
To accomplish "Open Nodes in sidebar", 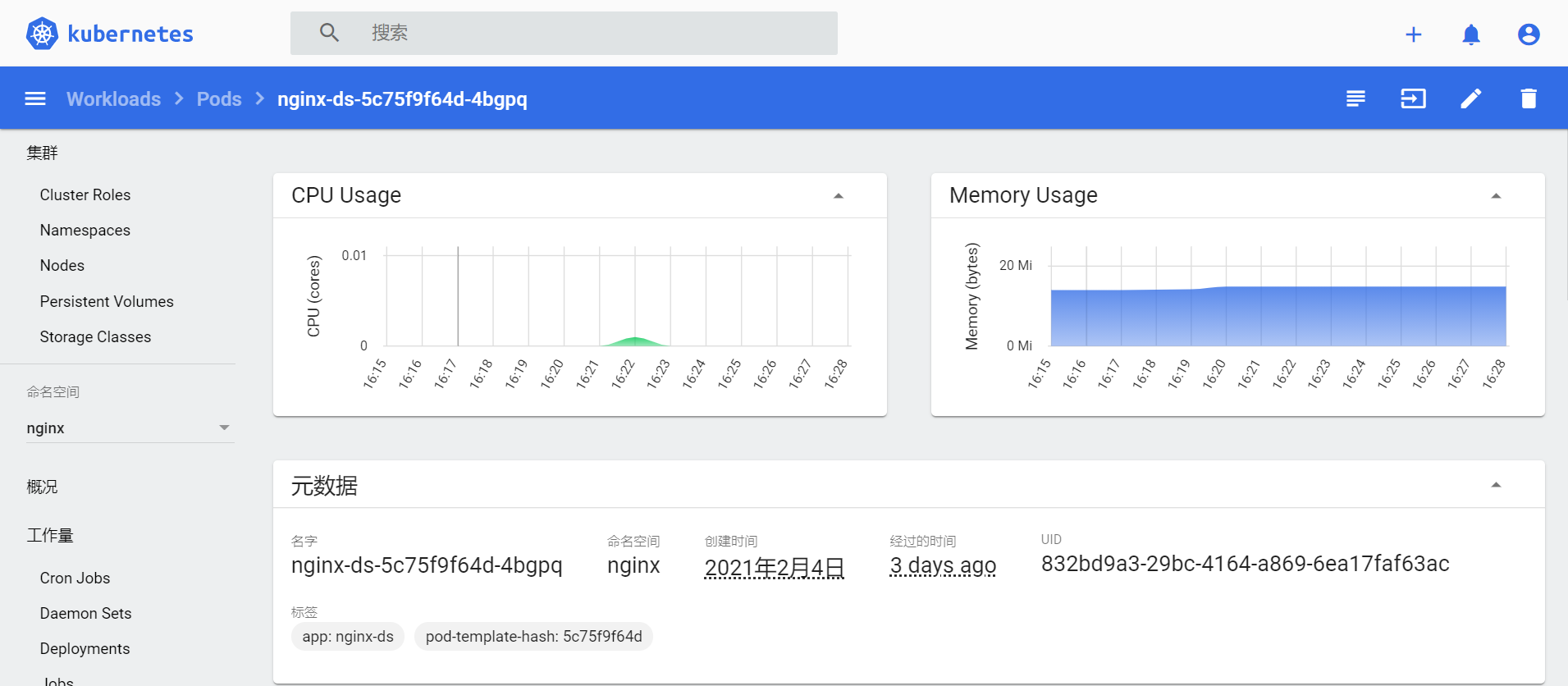I will [62, 266].
